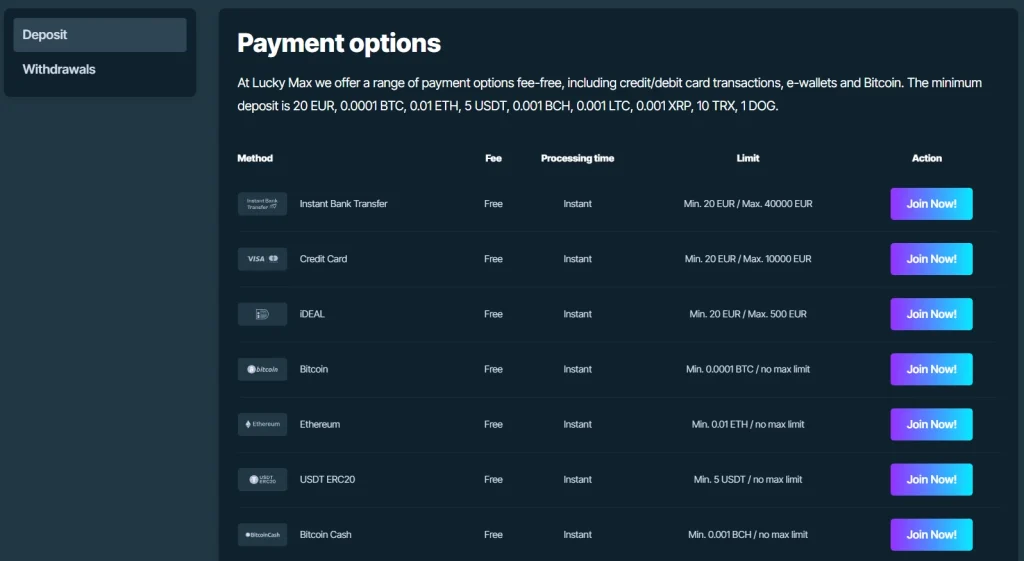Click the Visa Mastercard credit card icon
1024x561 pixels.
[x=263, y=259]
